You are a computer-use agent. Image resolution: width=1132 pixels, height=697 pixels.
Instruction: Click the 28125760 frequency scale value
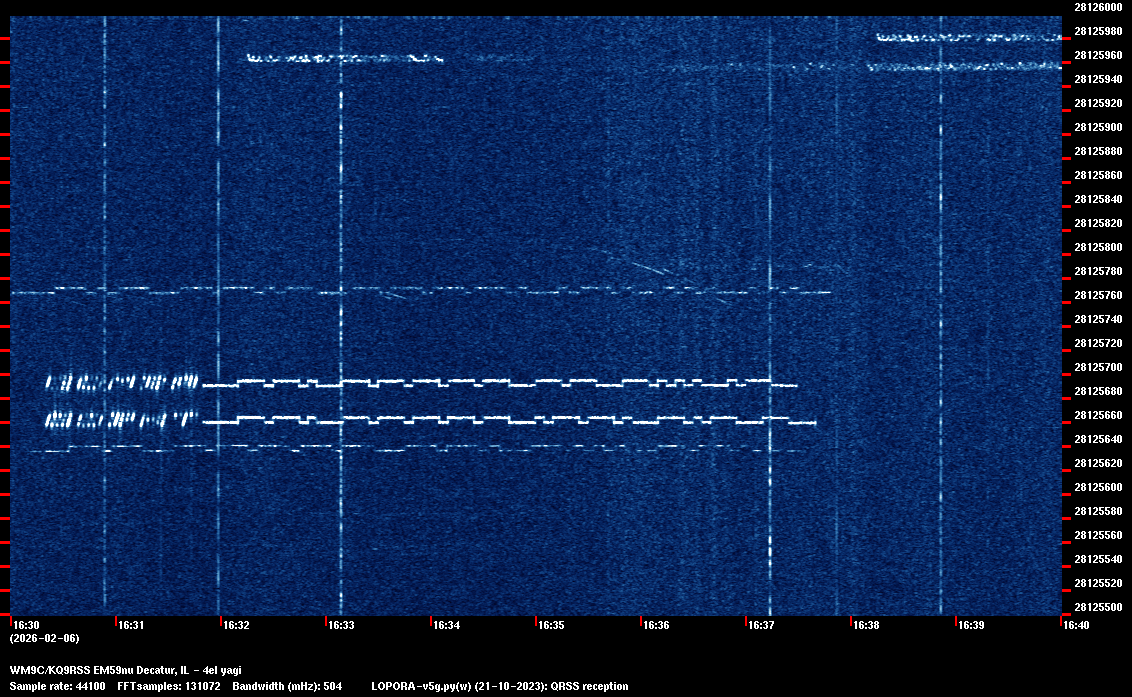click(x=1097, y=295)
